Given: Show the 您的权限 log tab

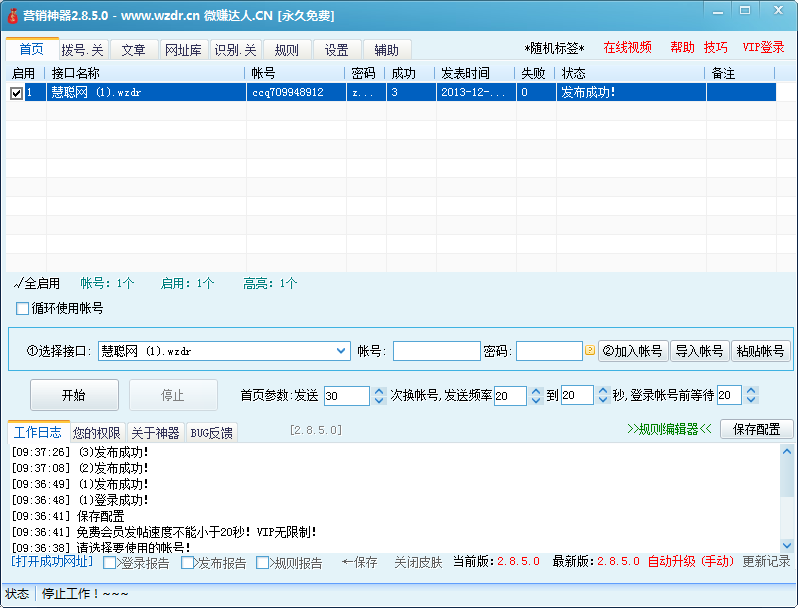Looking at the screenshot, I should coord(97,433).
